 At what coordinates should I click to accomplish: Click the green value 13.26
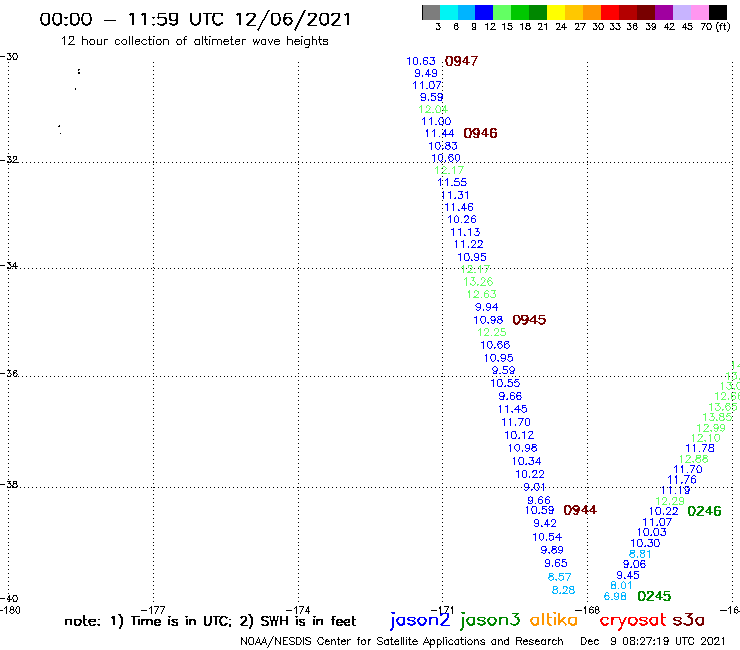478,282
